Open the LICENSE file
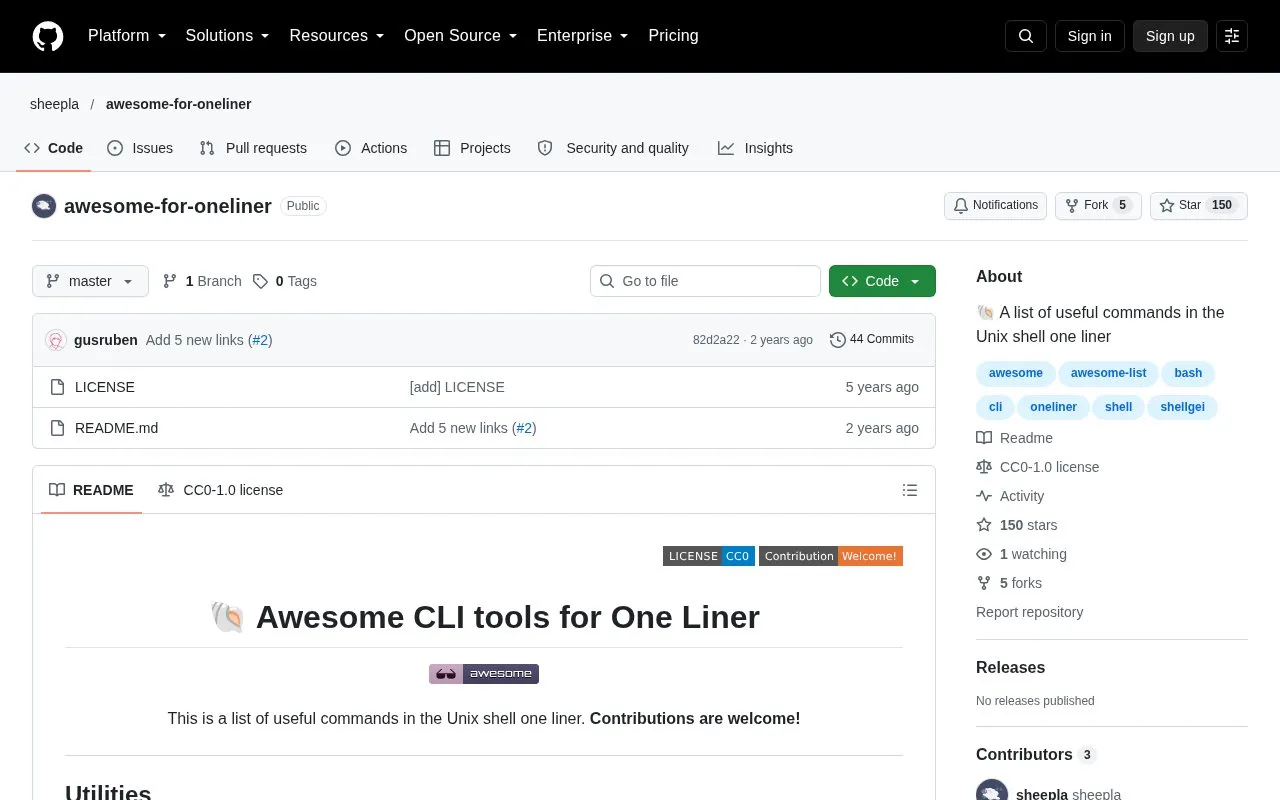The width and height of the screenshot is (1280, 800). click(105, 387)
